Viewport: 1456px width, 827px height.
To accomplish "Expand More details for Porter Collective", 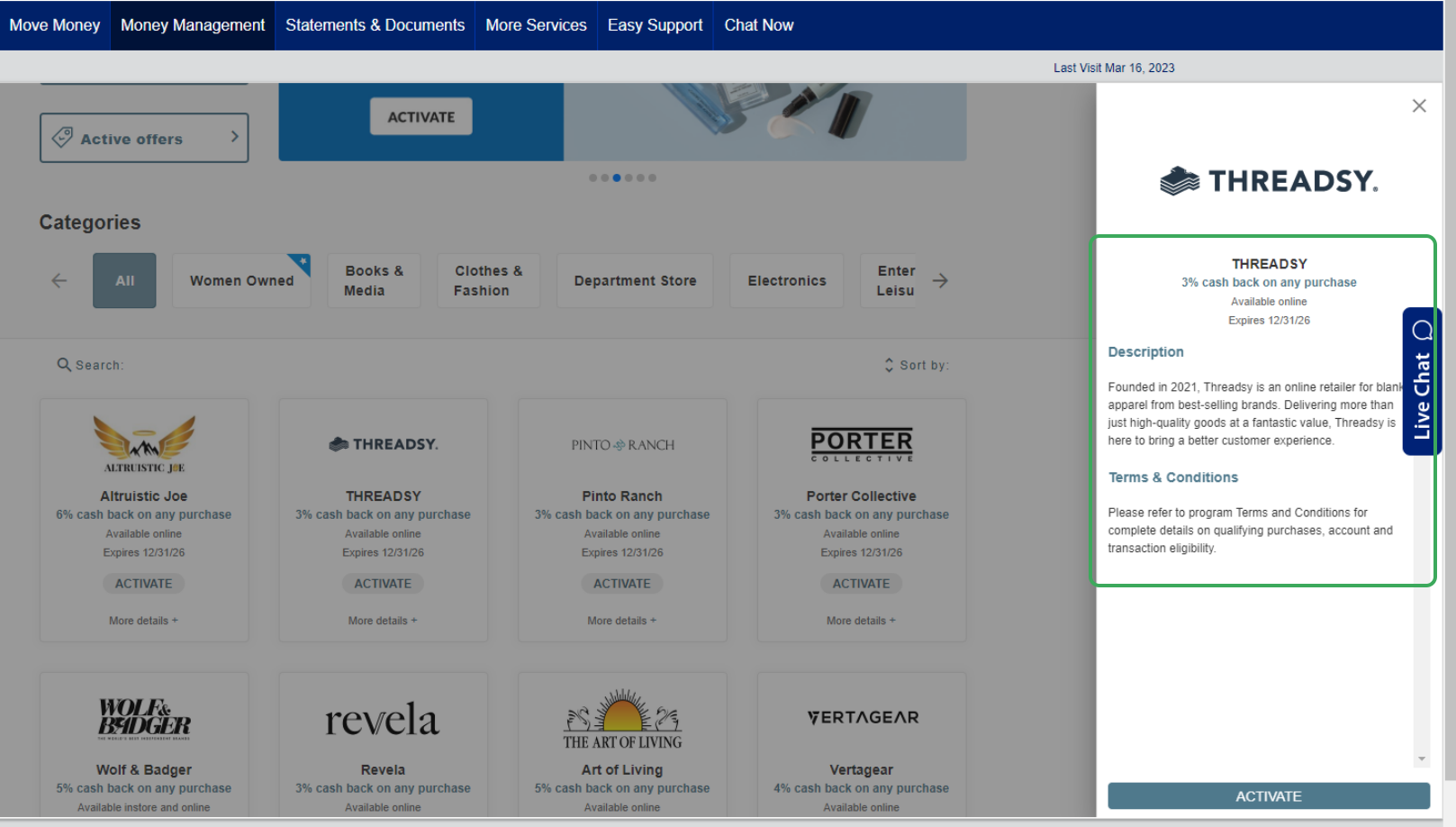I will (862, 621).
